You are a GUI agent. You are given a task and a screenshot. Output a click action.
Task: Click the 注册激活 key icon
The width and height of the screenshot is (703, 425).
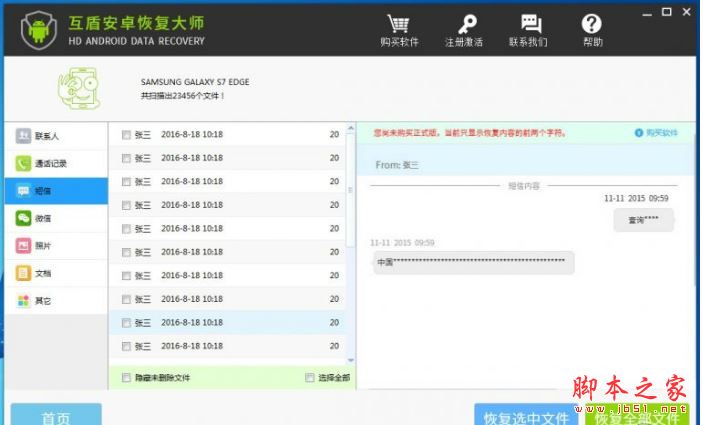pyautogui.click(x=467, y=24)
